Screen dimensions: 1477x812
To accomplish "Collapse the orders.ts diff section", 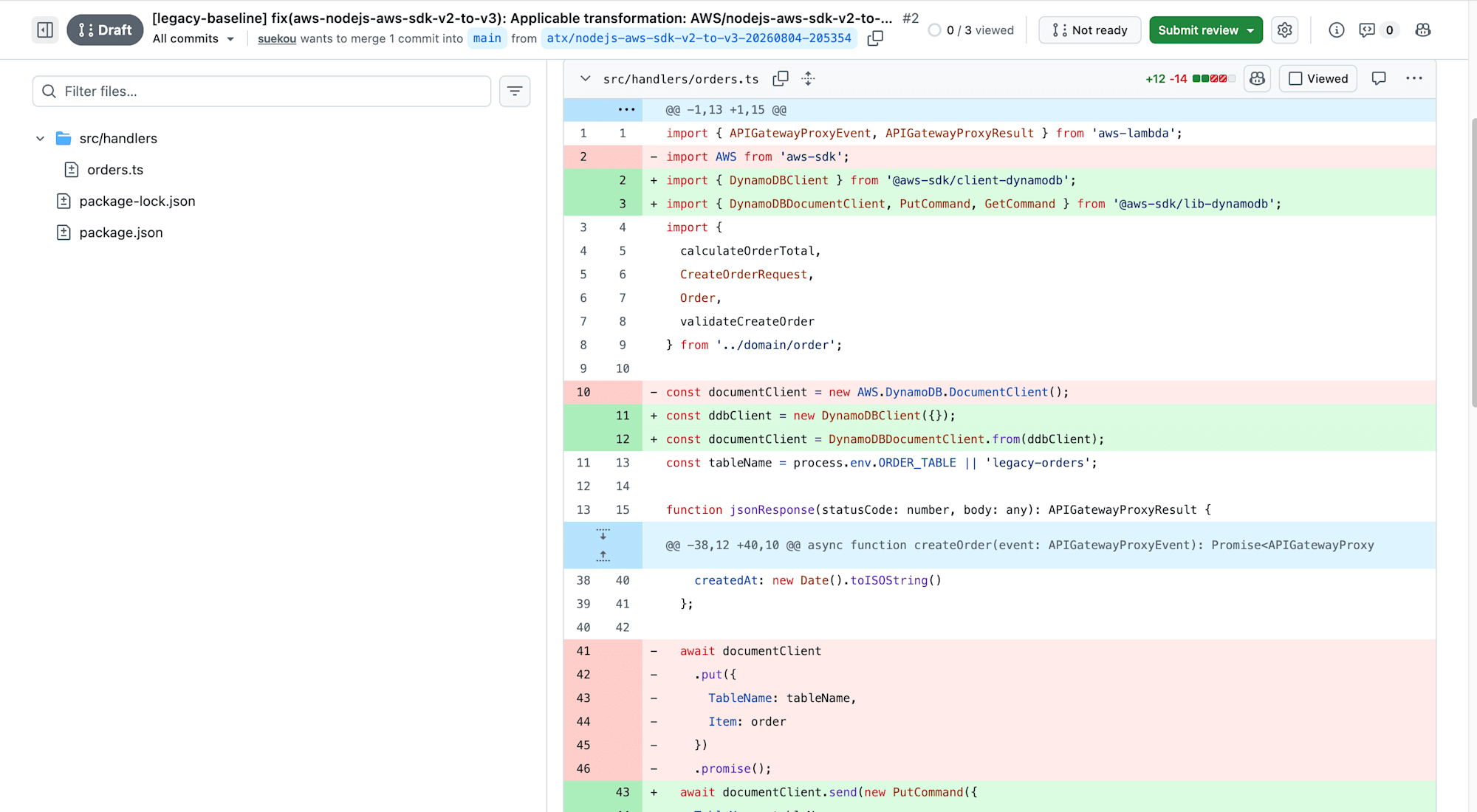I will point(586,78).
